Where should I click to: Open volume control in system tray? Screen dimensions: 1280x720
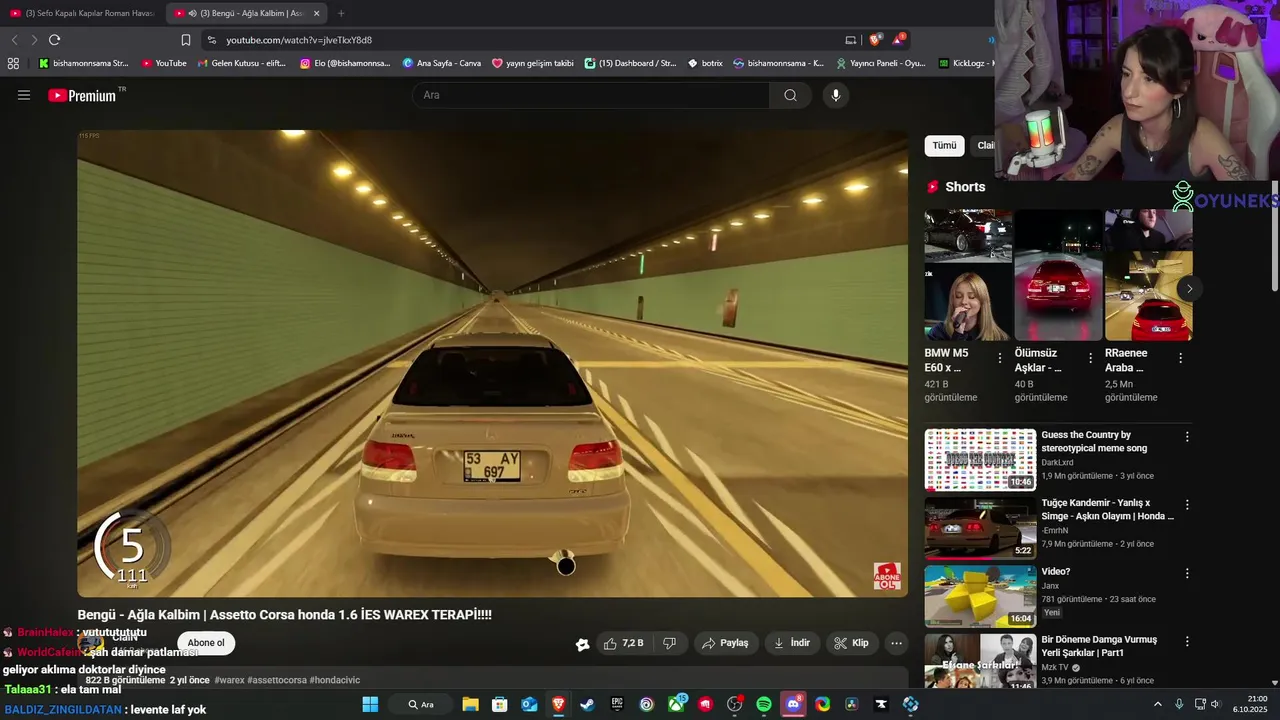1216,704
